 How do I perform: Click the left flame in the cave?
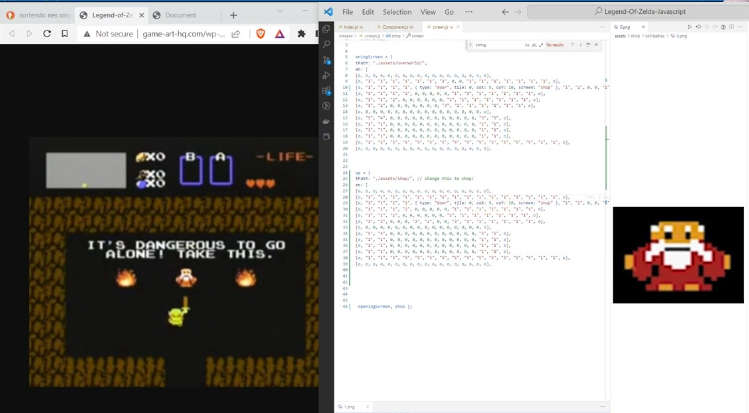(126, 277)
